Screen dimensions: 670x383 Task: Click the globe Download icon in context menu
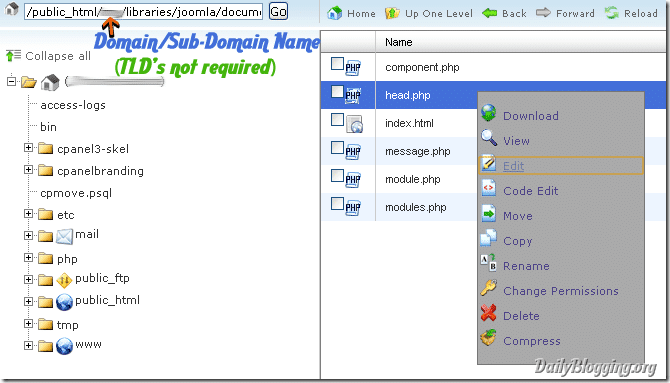coord(488,113)
